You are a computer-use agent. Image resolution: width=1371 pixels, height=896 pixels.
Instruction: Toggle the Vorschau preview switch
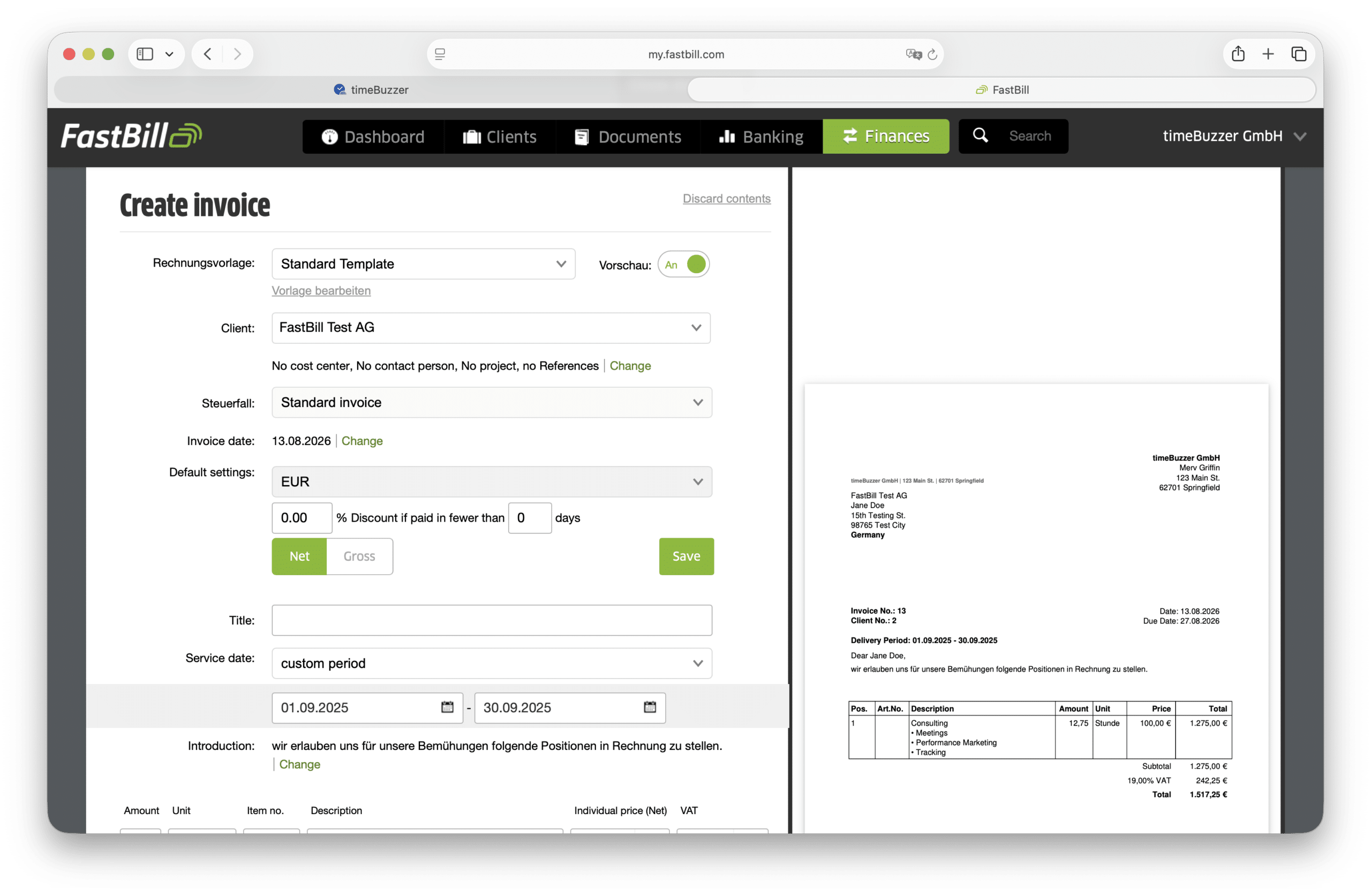tap(684, 265)
